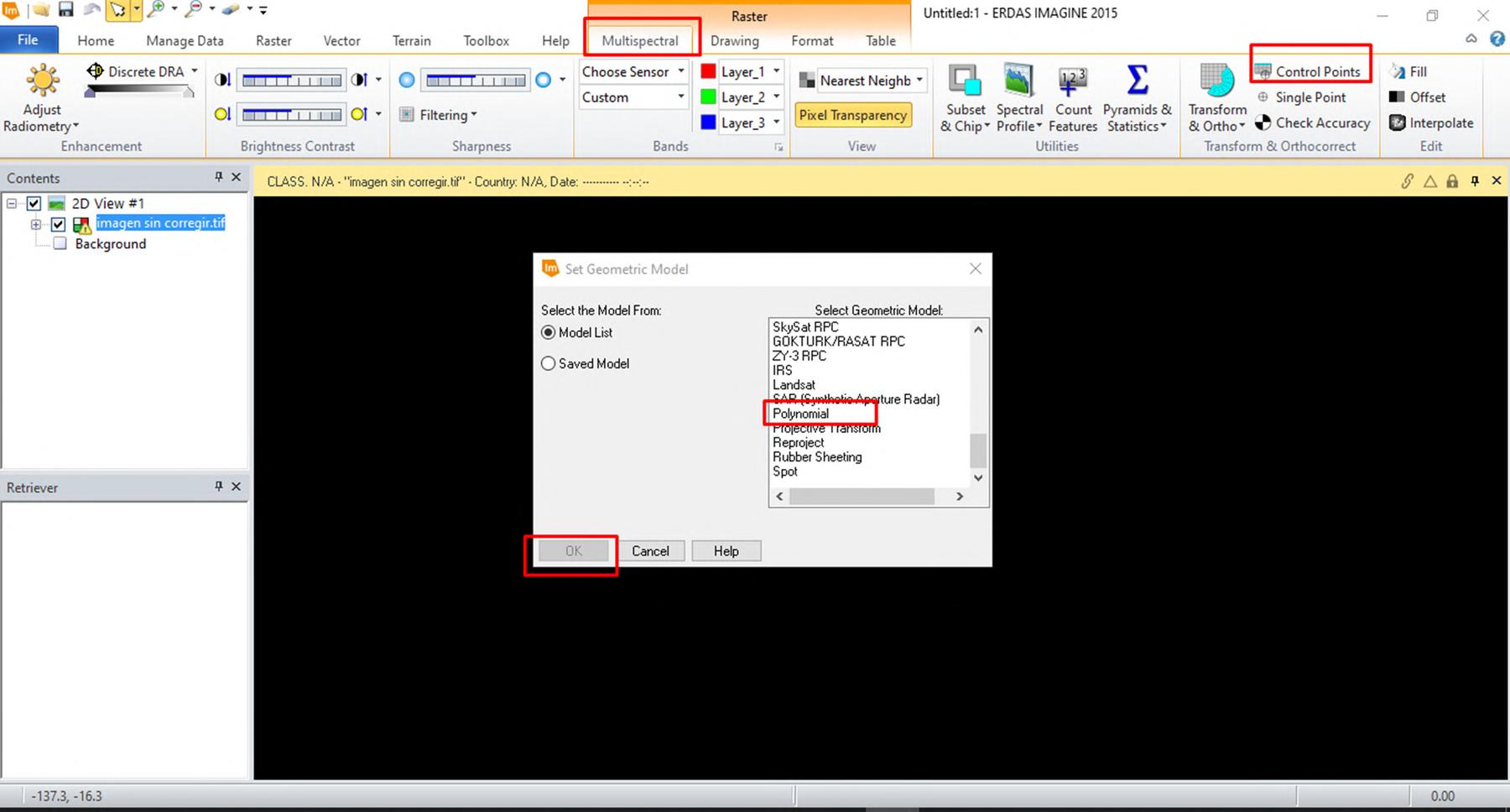This screenshot has height=812, width=1510.
Task: Click Help in Set Geometric Model dialog
Action: pos(726,551)
